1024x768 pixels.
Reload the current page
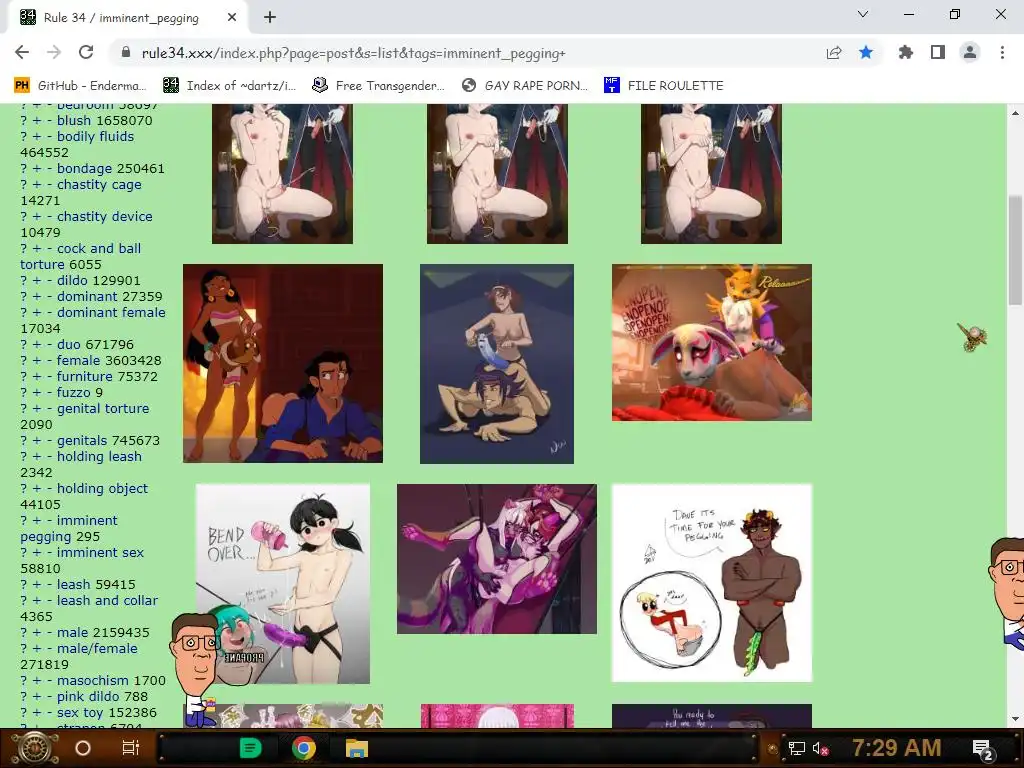(x=86, y=52)
